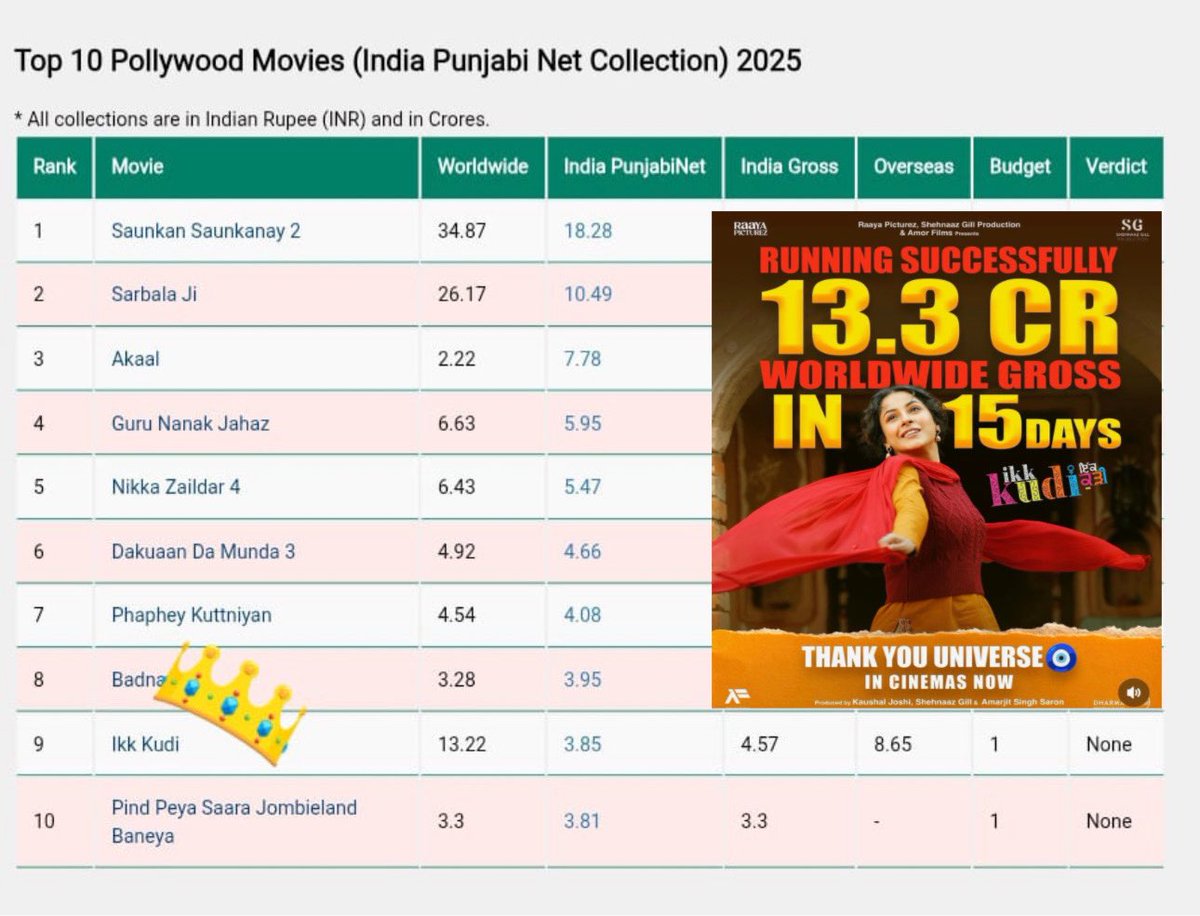Click Worldwide value 2.22
The height and width of the screenshot is (916, 1200).
point(456,358)
